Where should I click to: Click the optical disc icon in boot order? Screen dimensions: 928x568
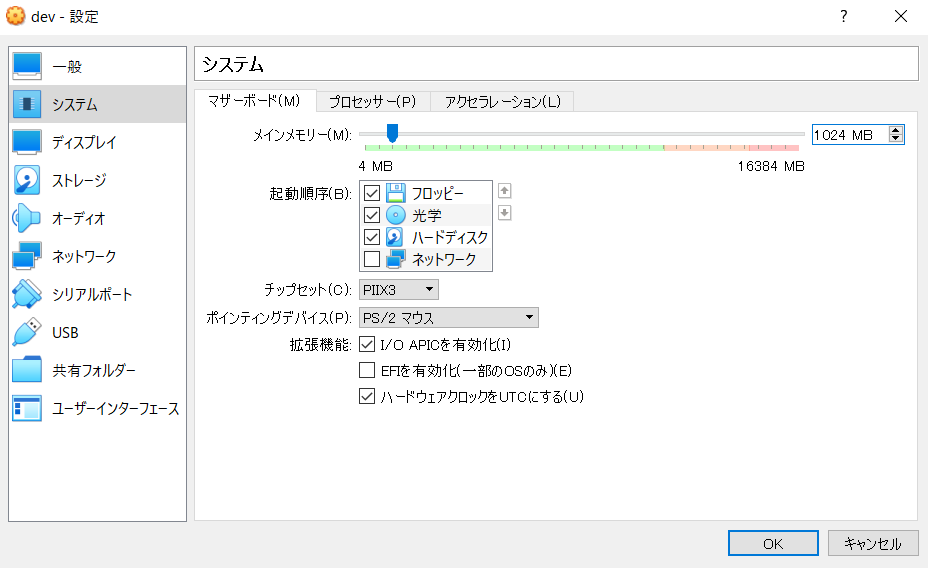[395, 215]
